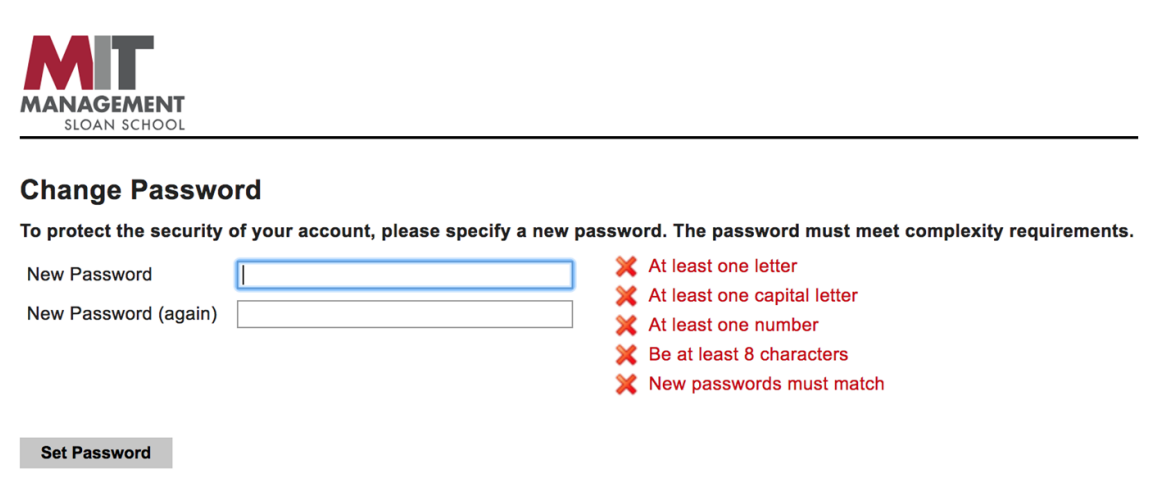Click the "New Password (again)" field label

122,314
